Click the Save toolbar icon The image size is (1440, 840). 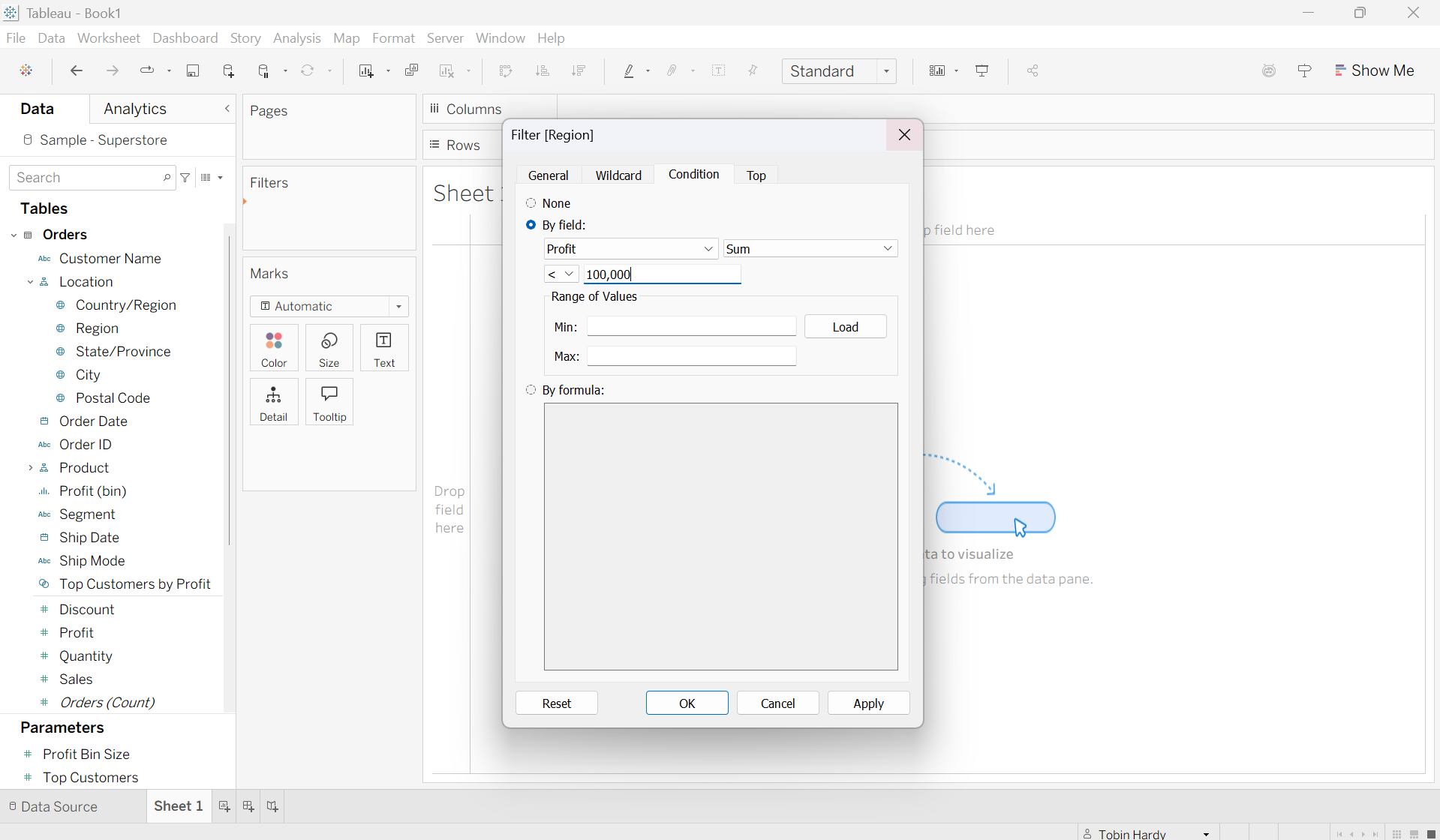click(x=193, y=70)
